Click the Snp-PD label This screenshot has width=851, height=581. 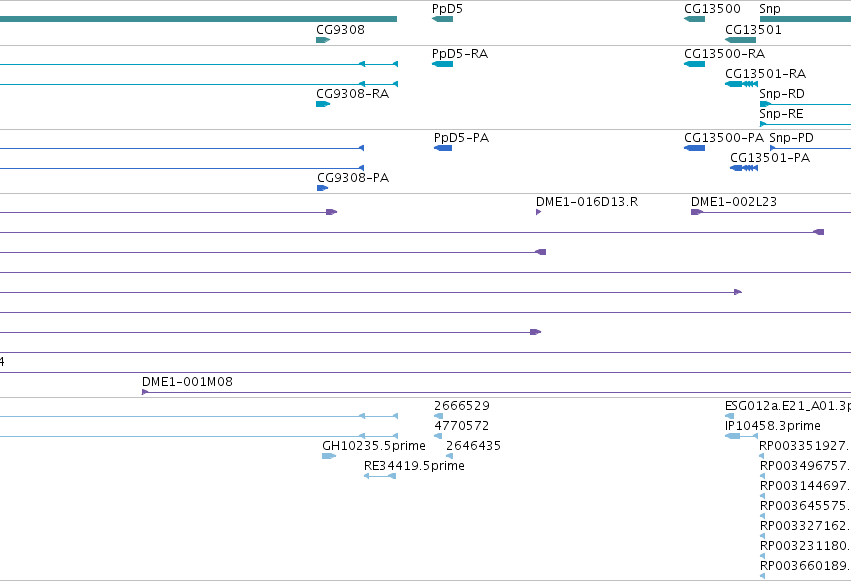(x=791, y=138)
